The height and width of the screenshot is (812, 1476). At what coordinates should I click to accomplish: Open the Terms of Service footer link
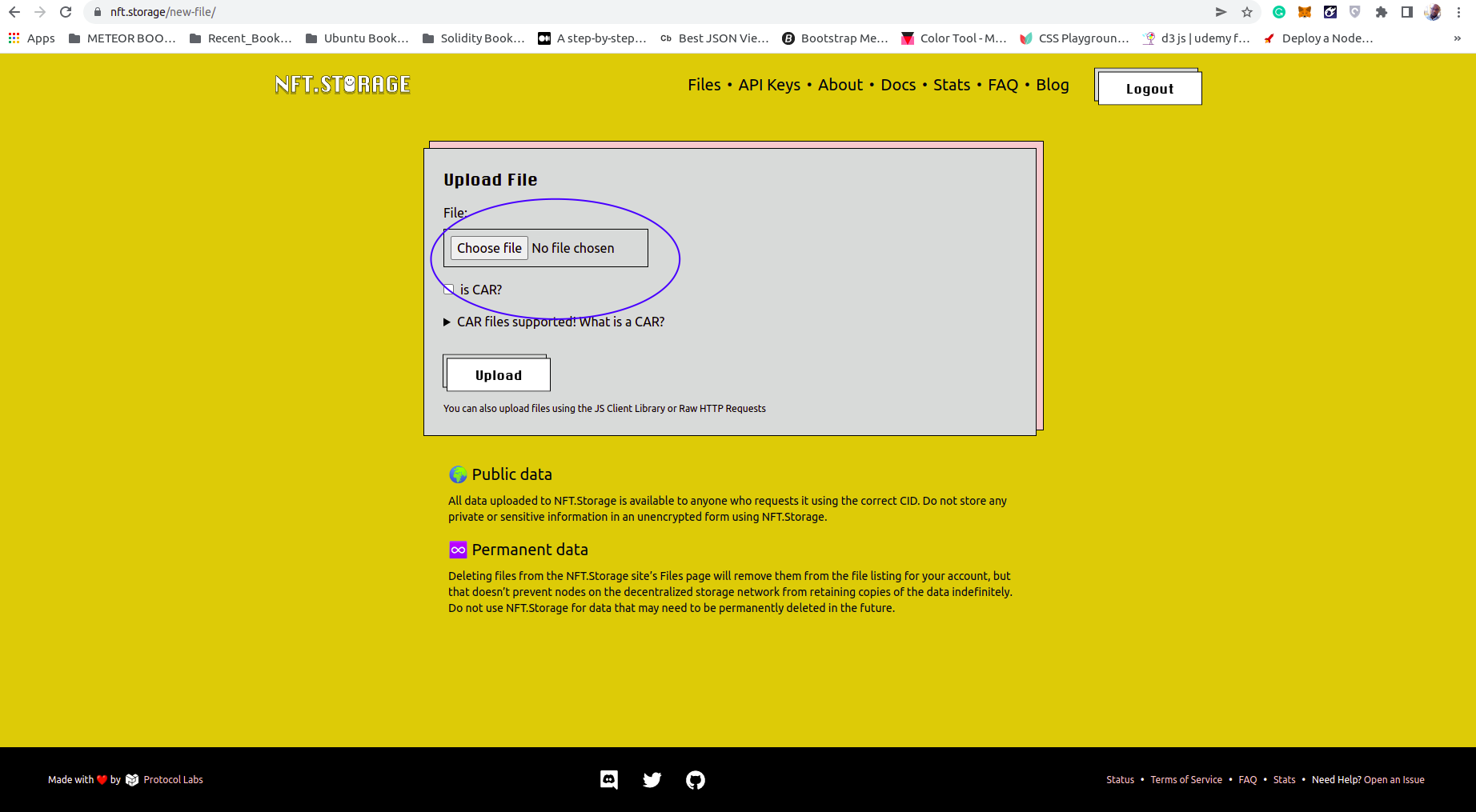coord(1186,780)
